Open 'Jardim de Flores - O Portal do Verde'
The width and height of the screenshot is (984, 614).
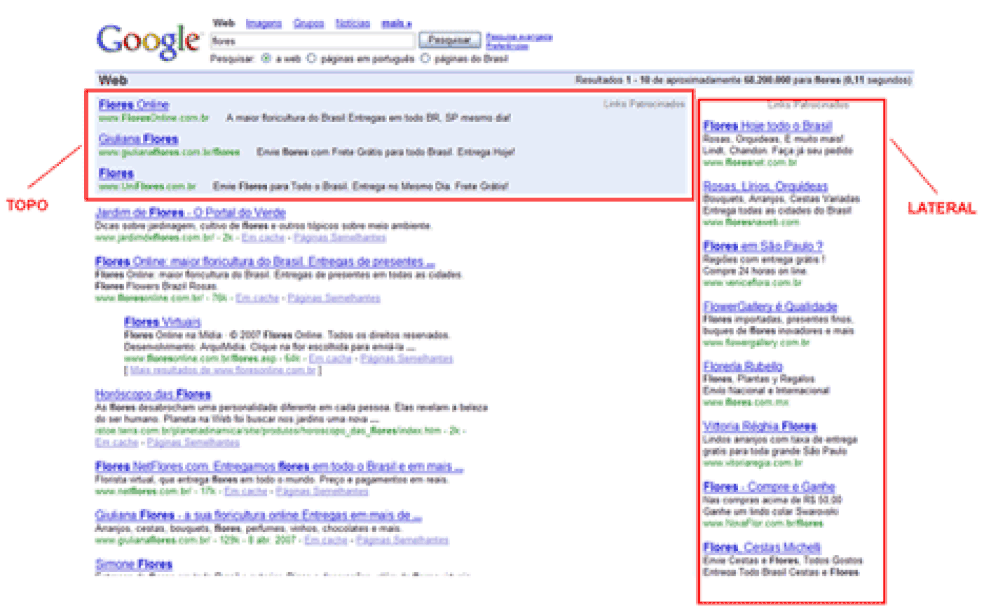pyautogui.click(x=190, y=213)
